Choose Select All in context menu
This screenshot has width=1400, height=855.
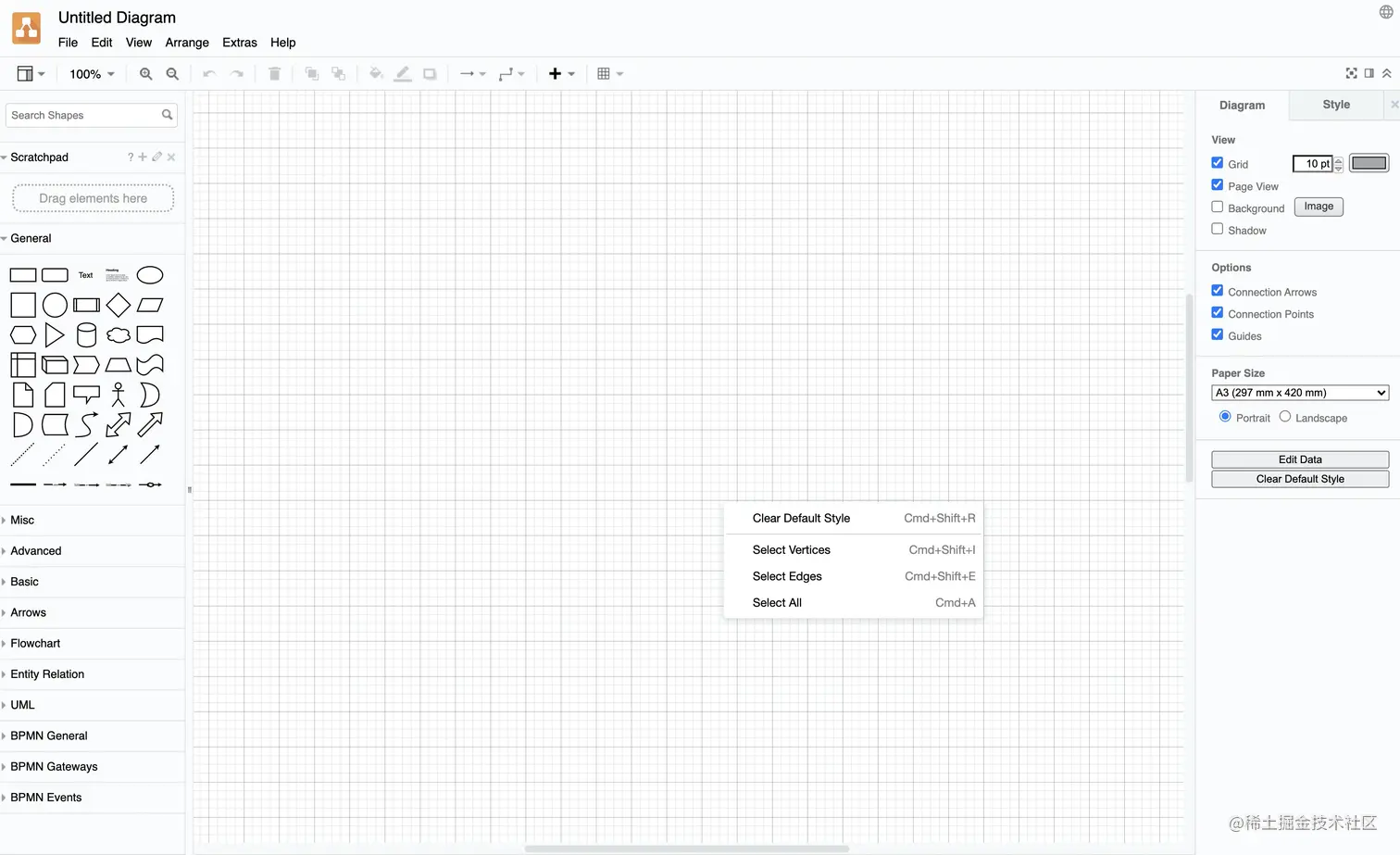point(853,603)
